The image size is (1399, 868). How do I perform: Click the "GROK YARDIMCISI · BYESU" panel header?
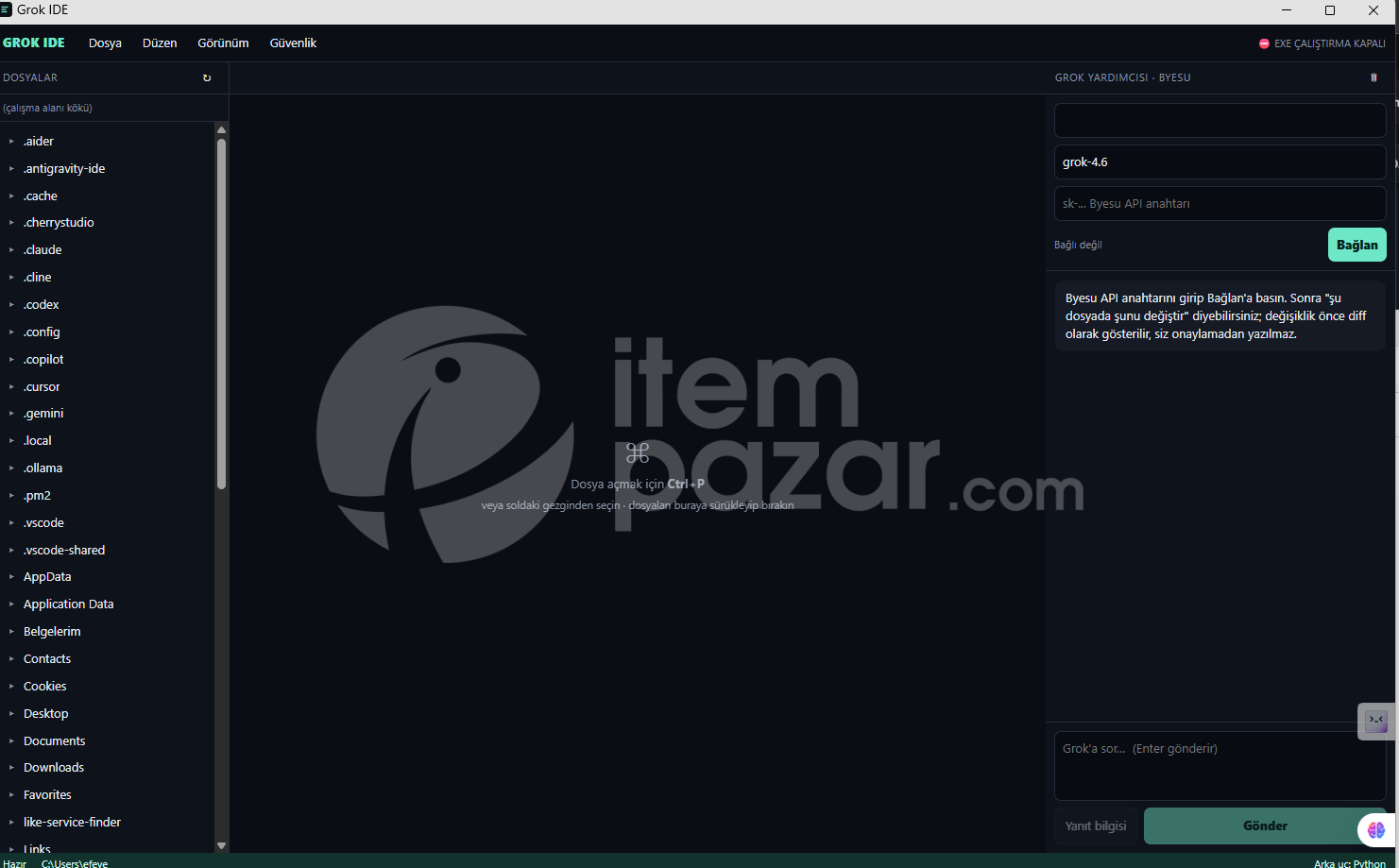coord(1122,77)
